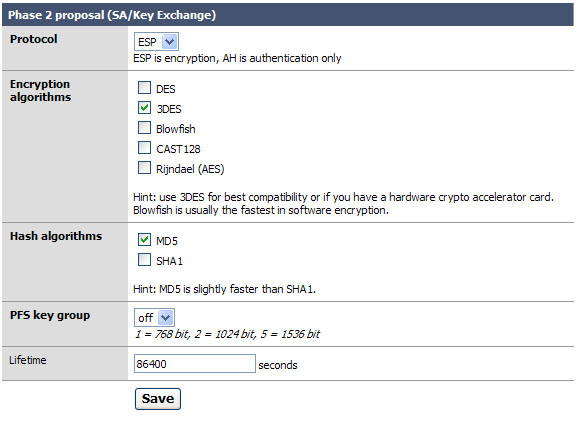Click the PFS bit size description text

tap(227, 334)
